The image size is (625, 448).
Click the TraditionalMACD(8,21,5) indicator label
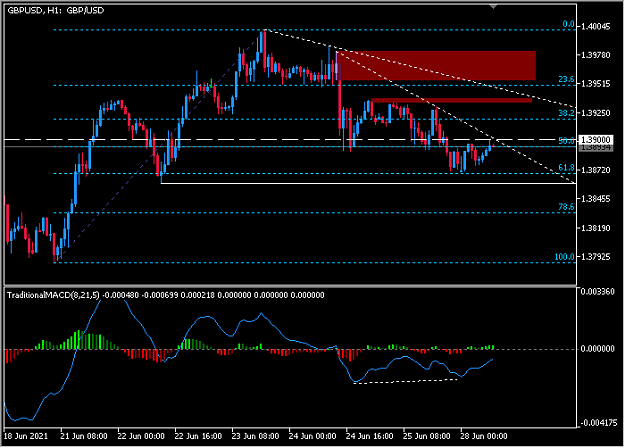[53, 295]
